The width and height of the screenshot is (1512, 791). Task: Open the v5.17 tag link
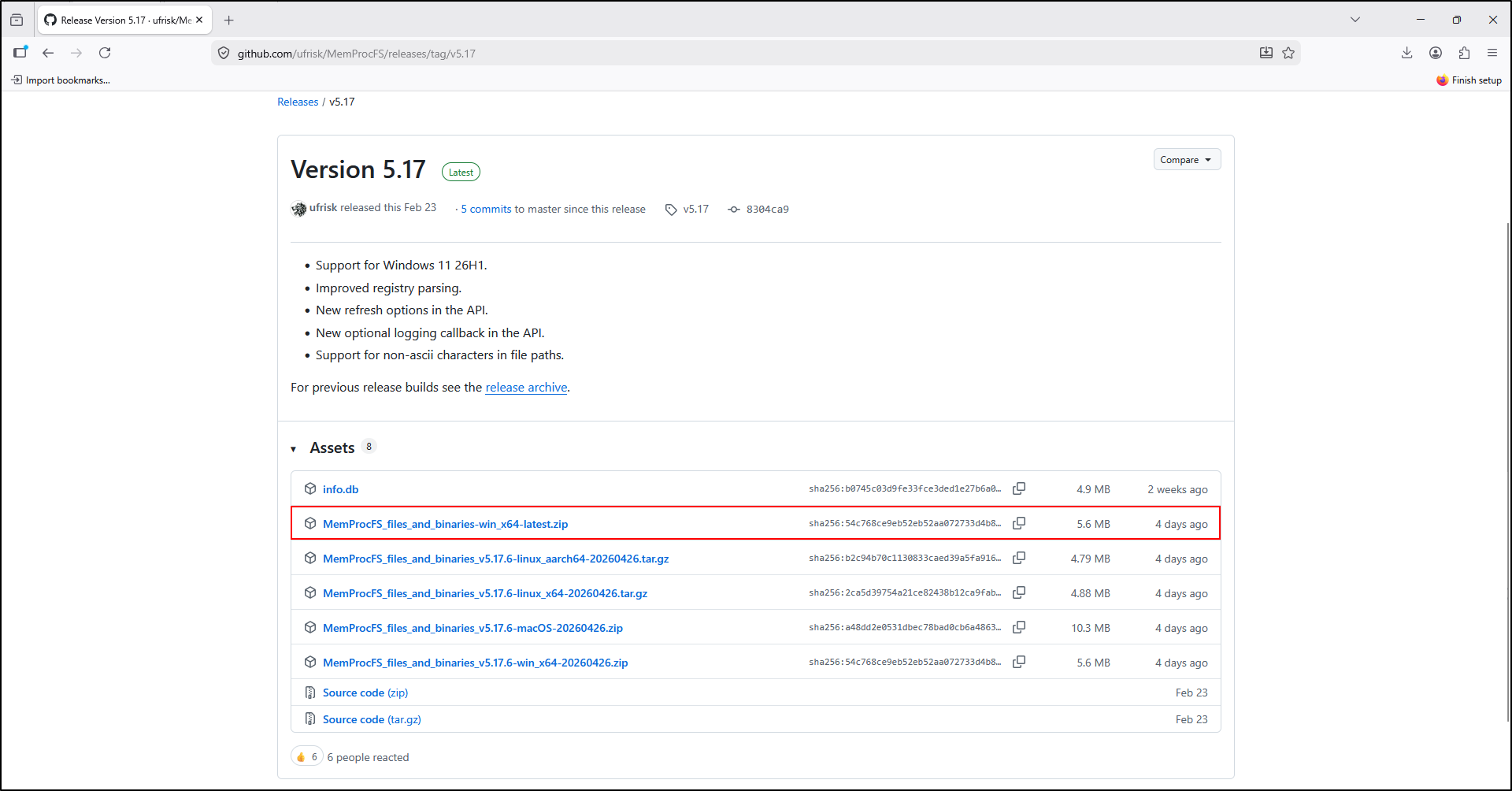pyautogui.click(x=696, y=210)
